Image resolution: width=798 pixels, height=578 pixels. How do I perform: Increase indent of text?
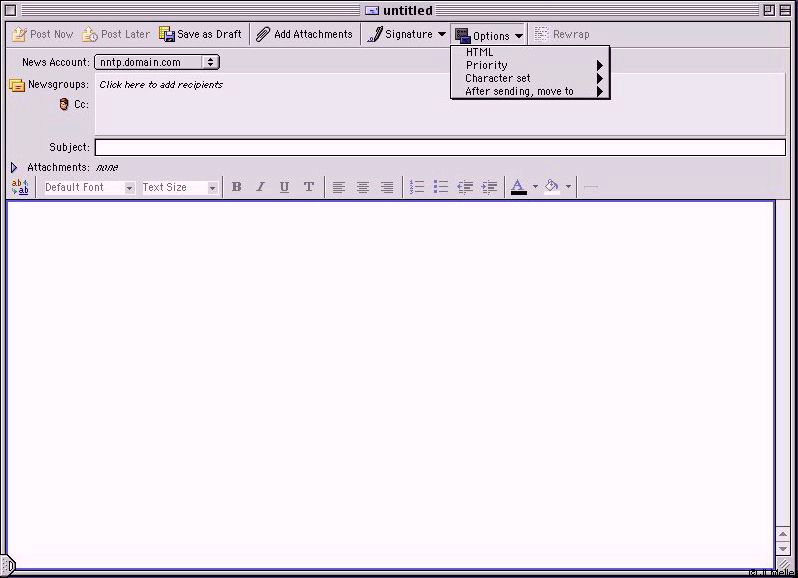(489, 187)
